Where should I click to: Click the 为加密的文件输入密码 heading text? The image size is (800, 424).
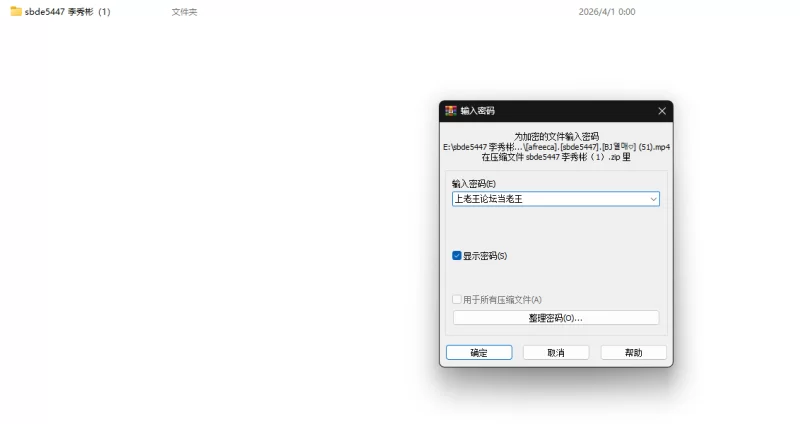(556, 136)
